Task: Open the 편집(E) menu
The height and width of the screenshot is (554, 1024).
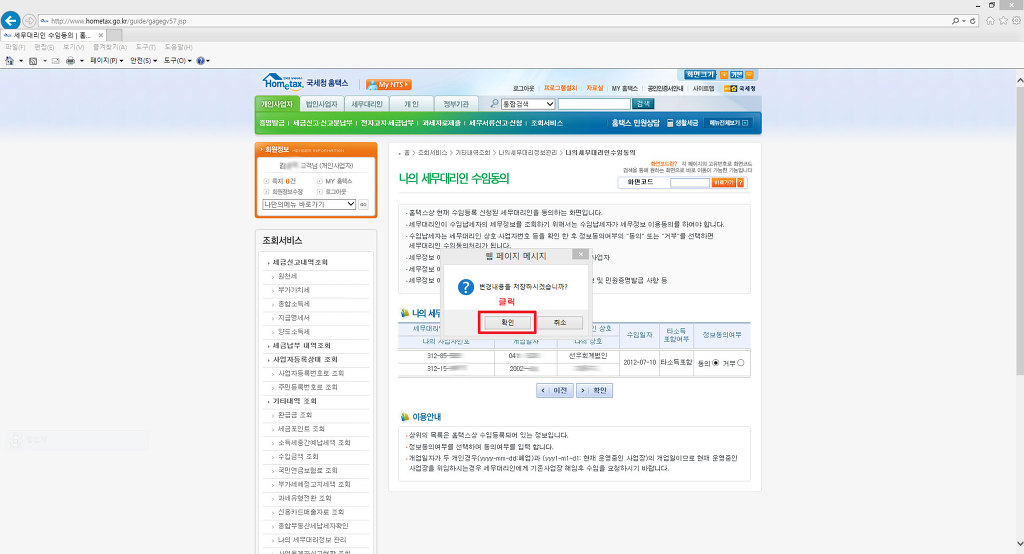Action: pos(44,48)
